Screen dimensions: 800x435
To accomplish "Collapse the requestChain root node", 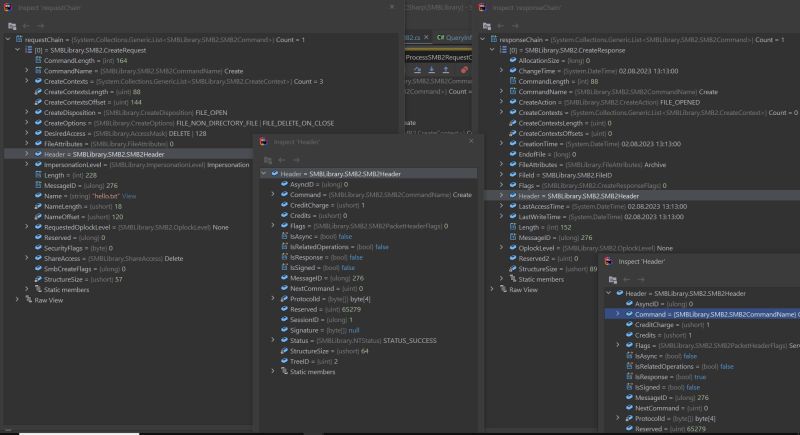I will click(8, 39).
